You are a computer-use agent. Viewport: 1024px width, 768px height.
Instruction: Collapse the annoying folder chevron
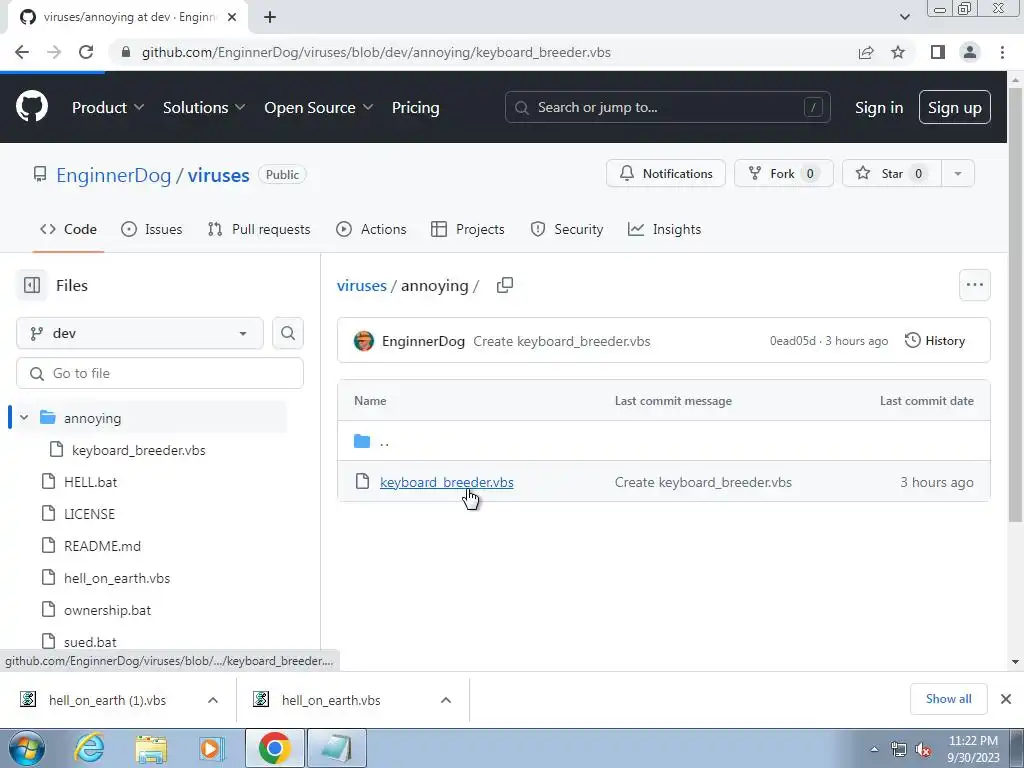(24, 417)
